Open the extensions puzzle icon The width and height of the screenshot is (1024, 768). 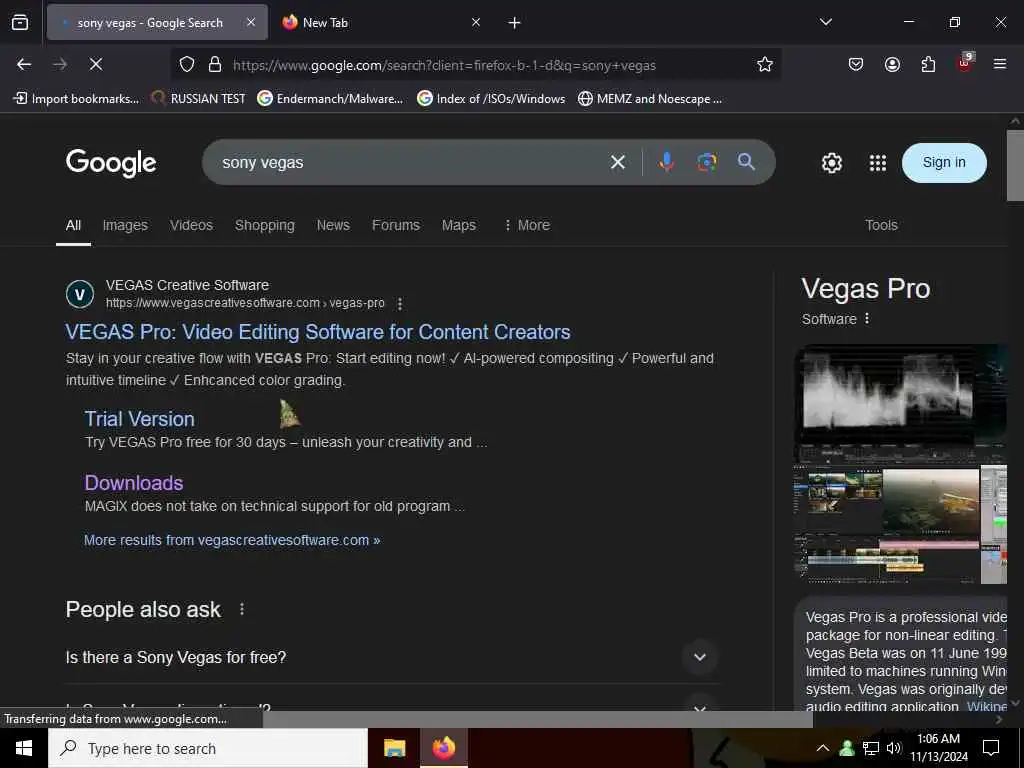pyautogui.click(x=928, y=64)
